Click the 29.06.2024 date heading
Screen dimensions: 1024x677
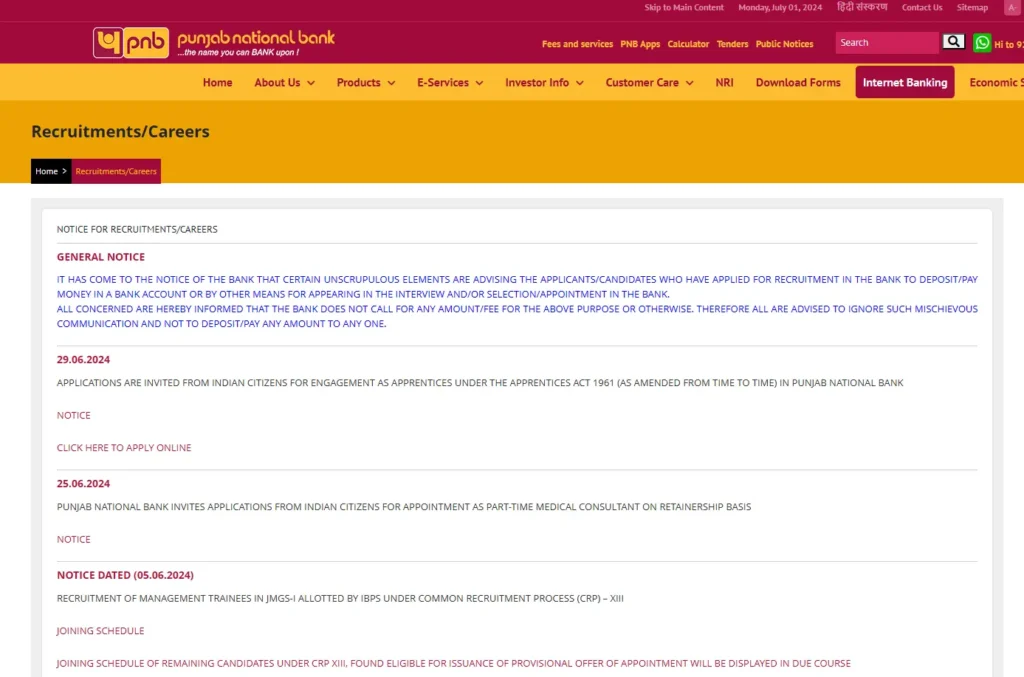[83, 360]
